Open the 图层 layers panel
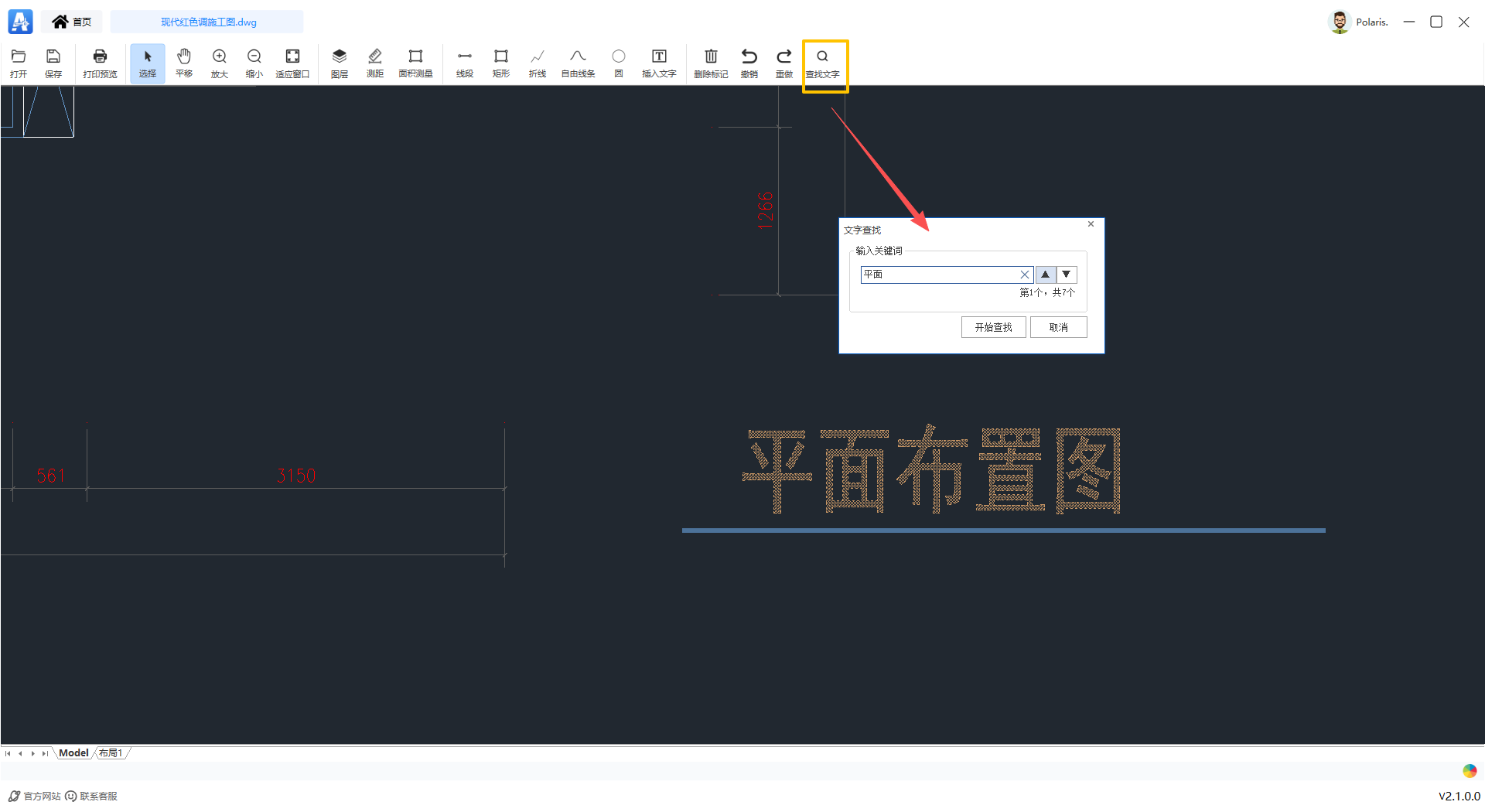1485x812 pixels. tap(339, 63)
